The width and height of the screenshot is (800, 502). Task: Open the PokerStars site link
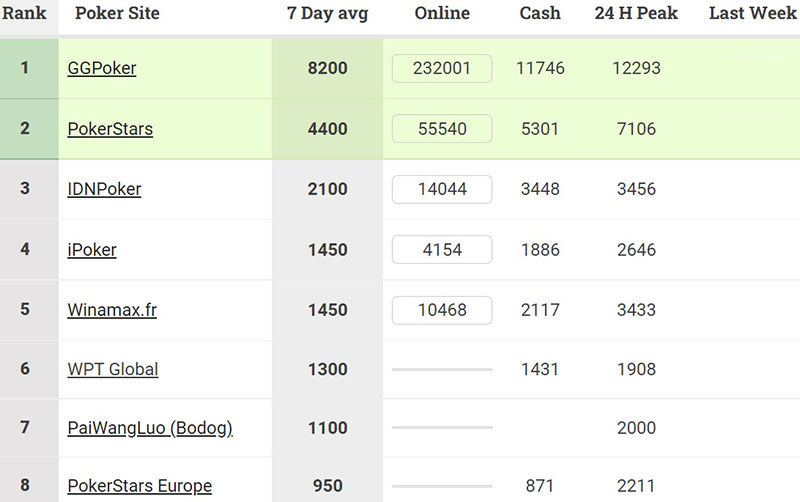[110, 129]
